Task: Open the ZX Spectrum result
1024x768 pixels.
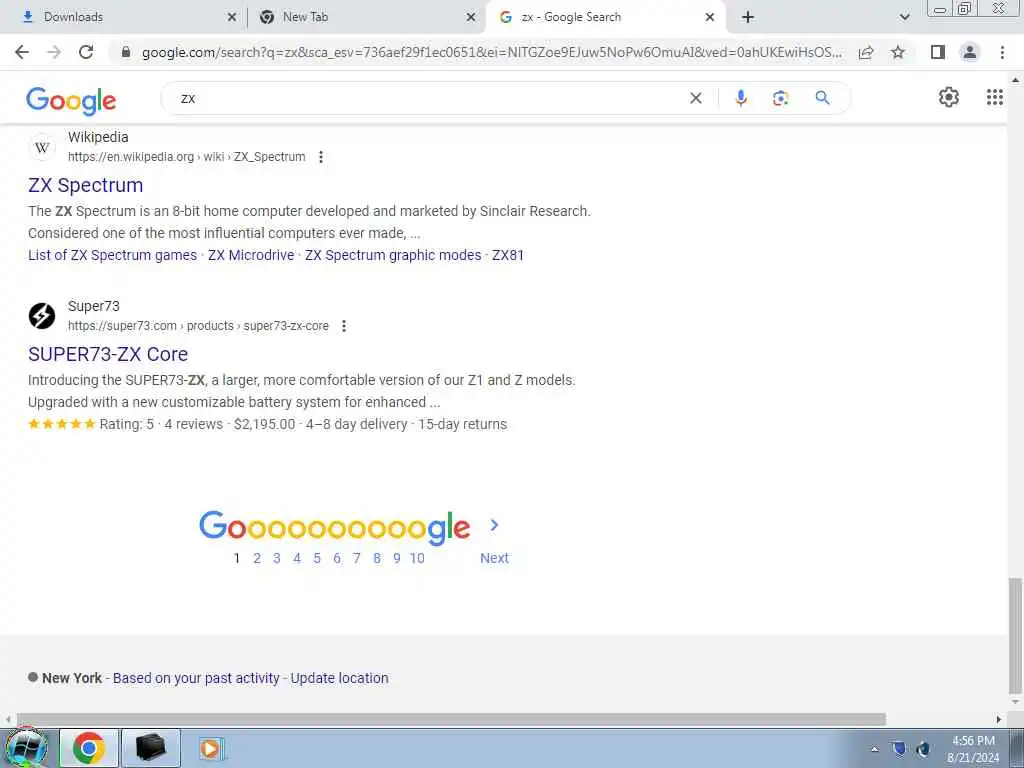Action: click(86, 185)
